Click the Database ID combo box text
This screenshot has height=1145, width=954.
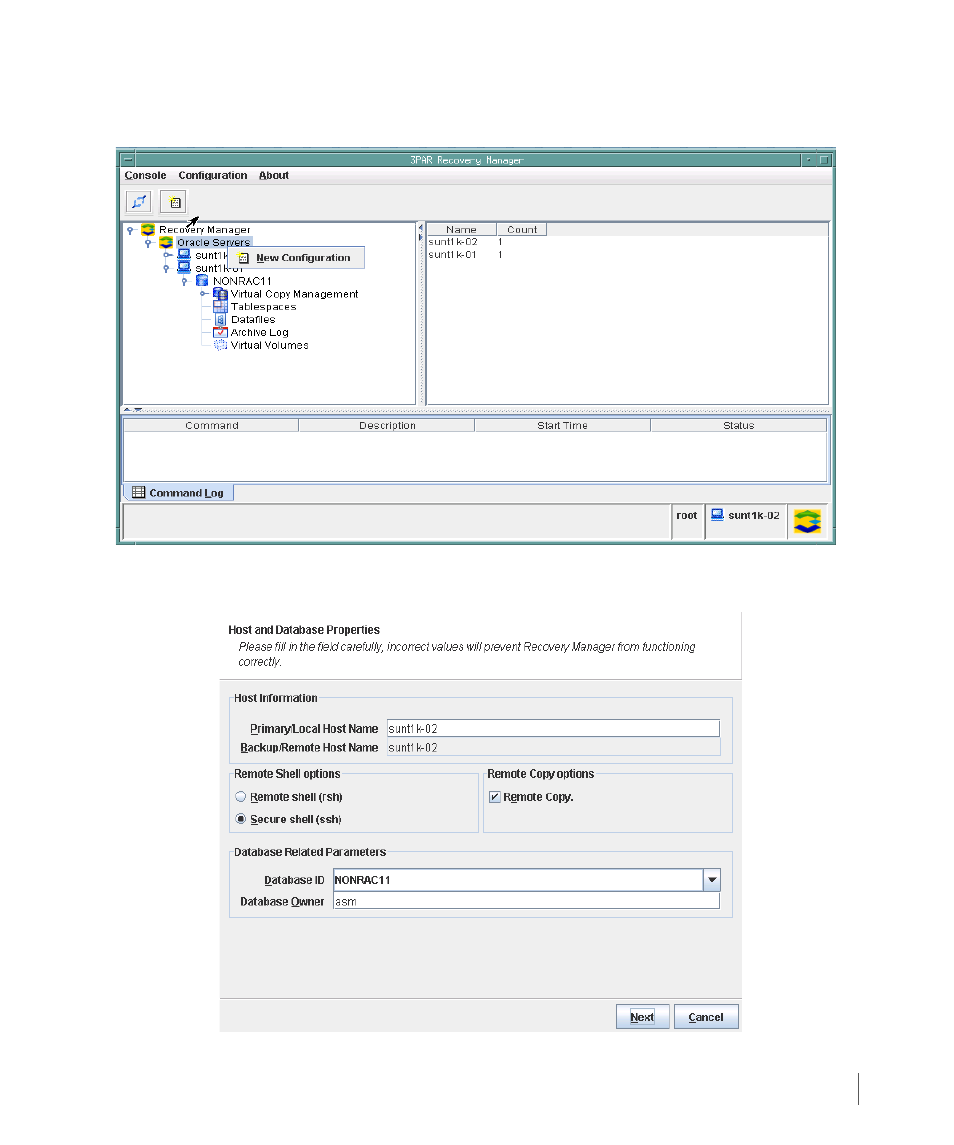point(518,881)
